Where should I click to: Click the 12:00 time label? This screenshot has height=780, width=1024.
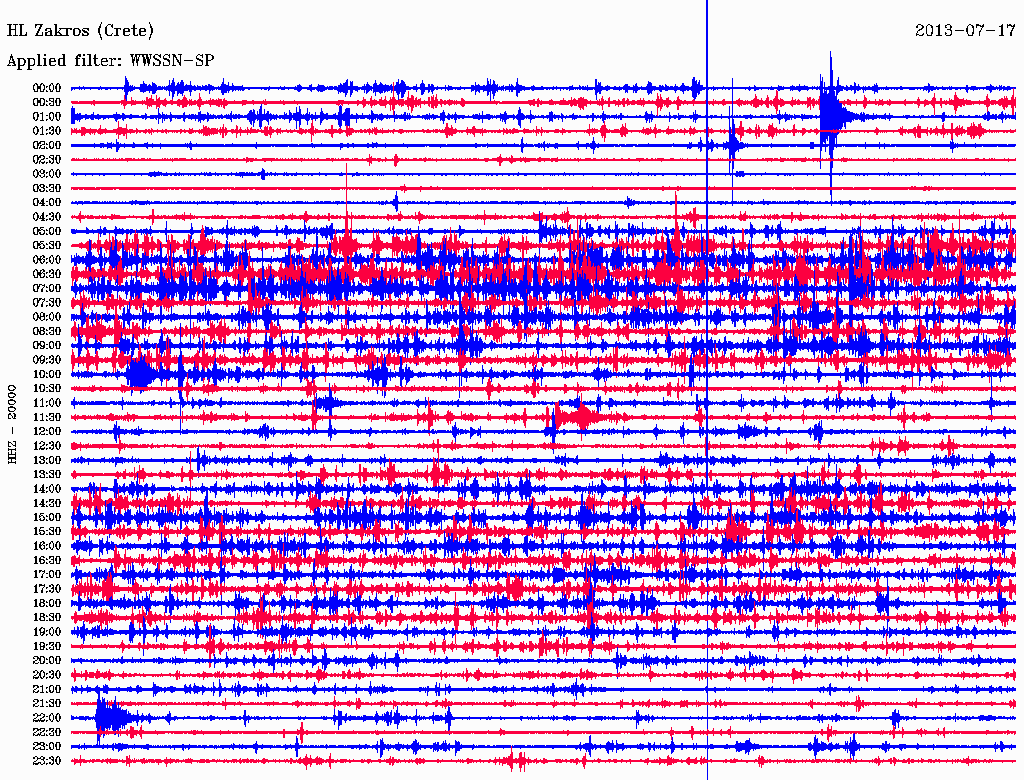(47, 432)
